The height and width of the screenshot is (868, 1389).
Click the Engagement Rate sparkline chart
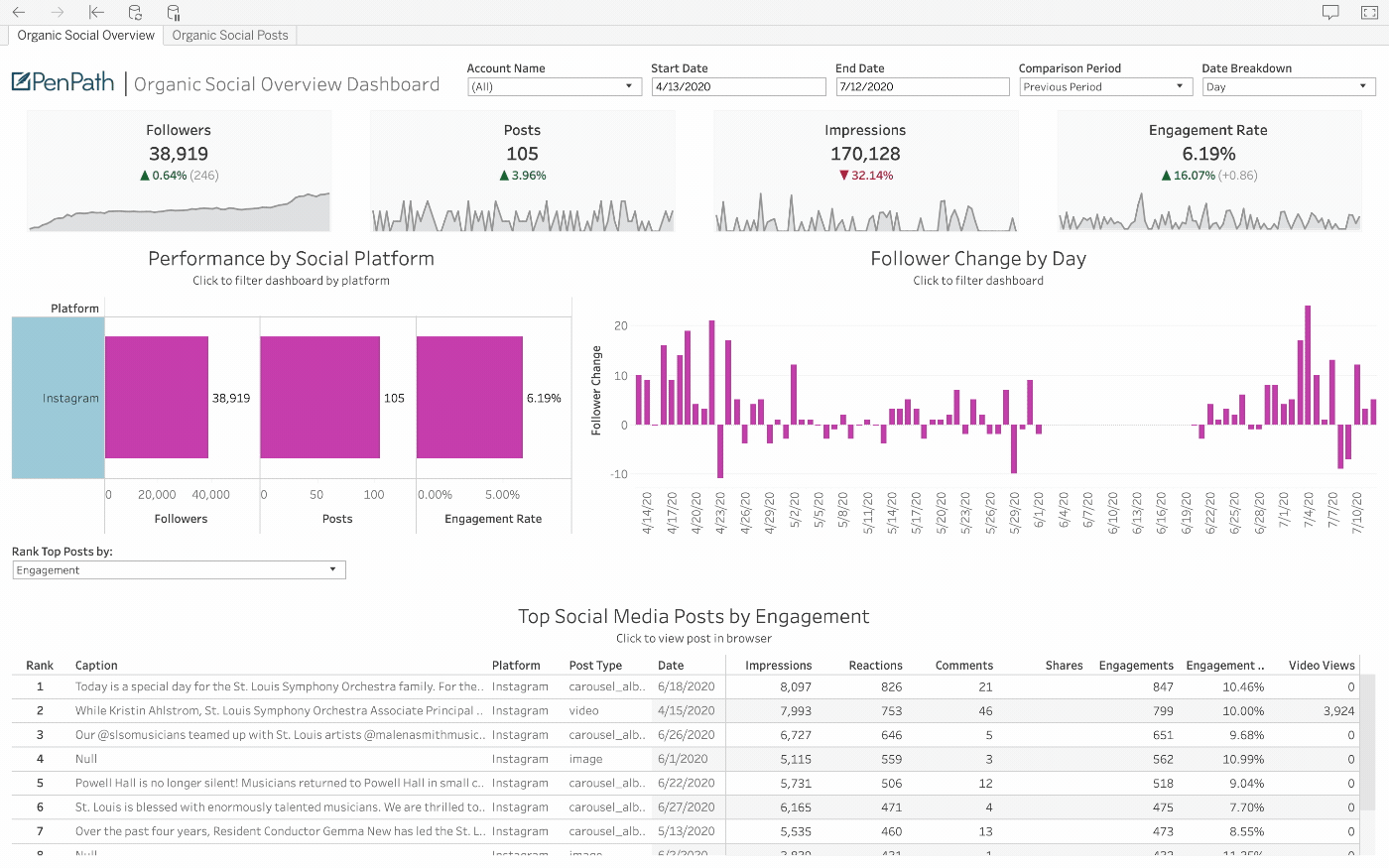pos(1208,212)
